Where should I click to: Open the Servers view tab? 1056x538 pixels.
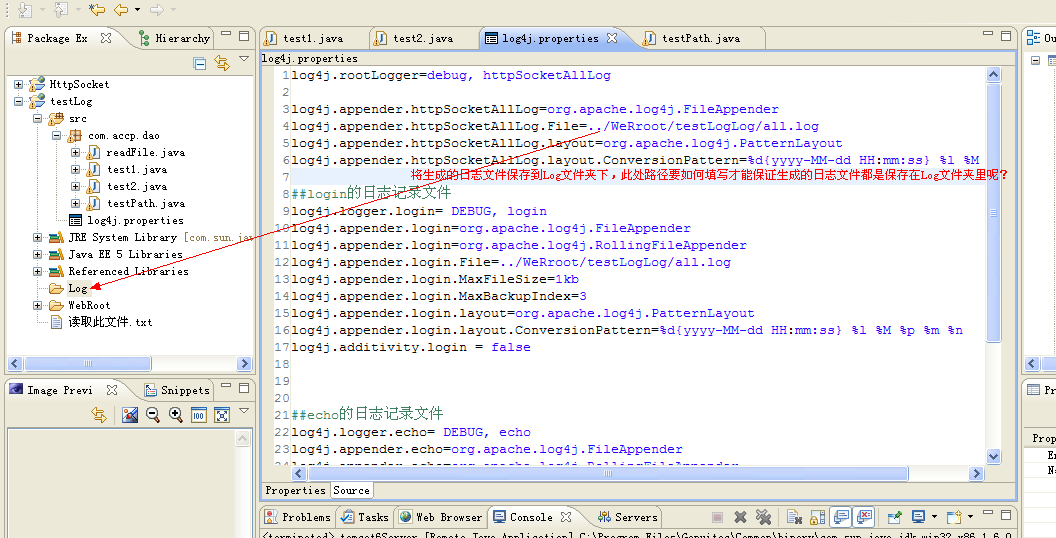pyautogui.click(x=635, y=517)
